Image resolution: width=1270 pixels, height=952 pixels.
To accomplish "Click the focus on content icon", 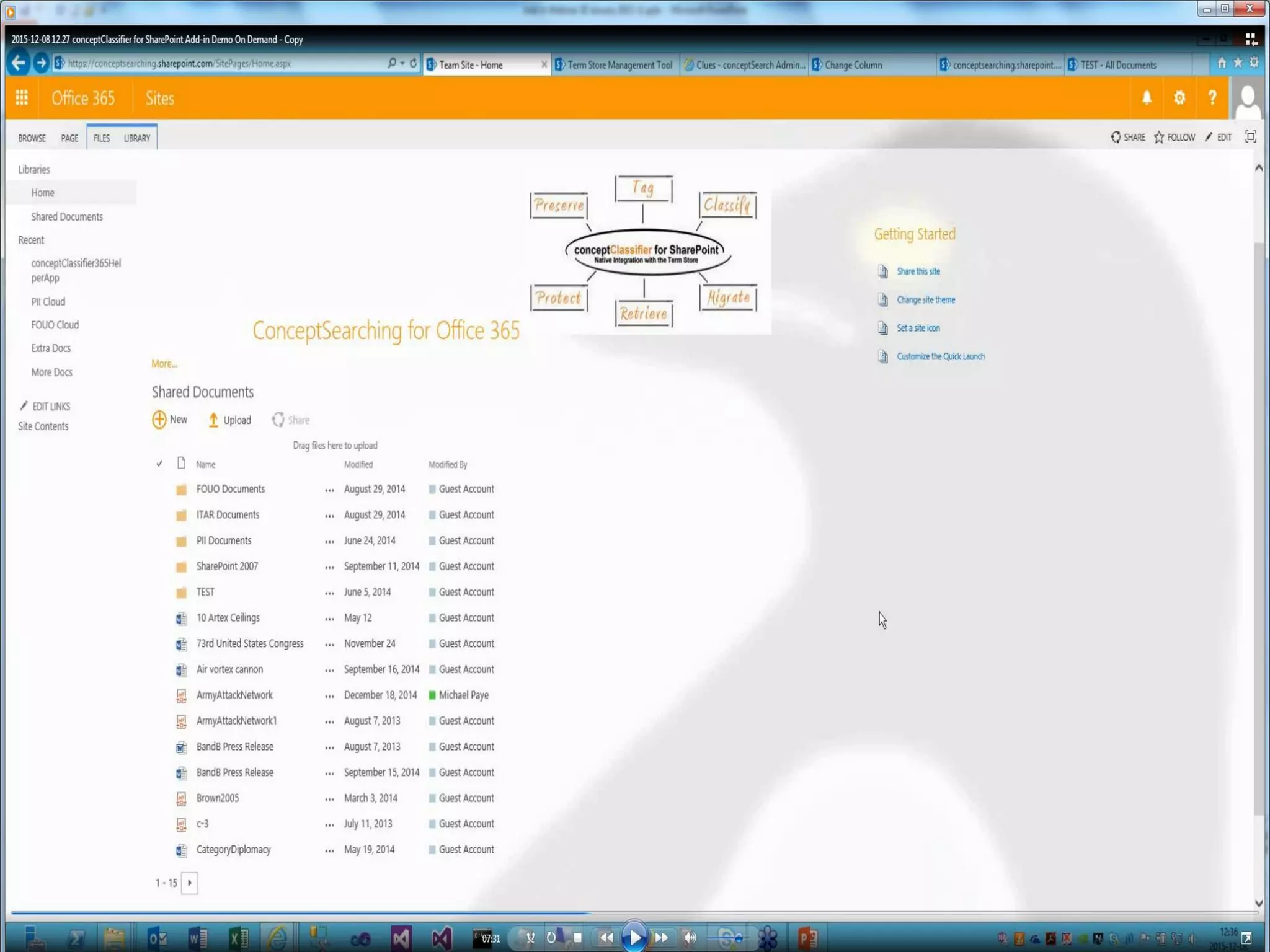I will (x=1251, y=137).
